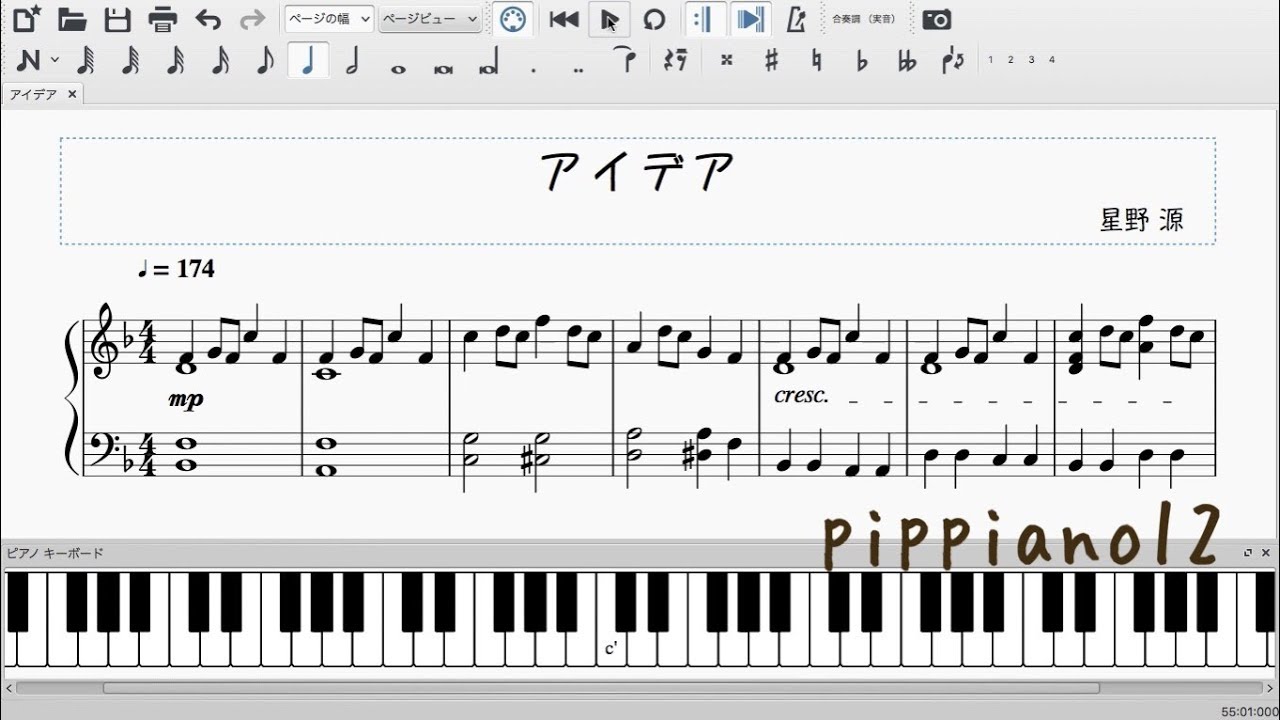Select half note duration

(352, 61)
